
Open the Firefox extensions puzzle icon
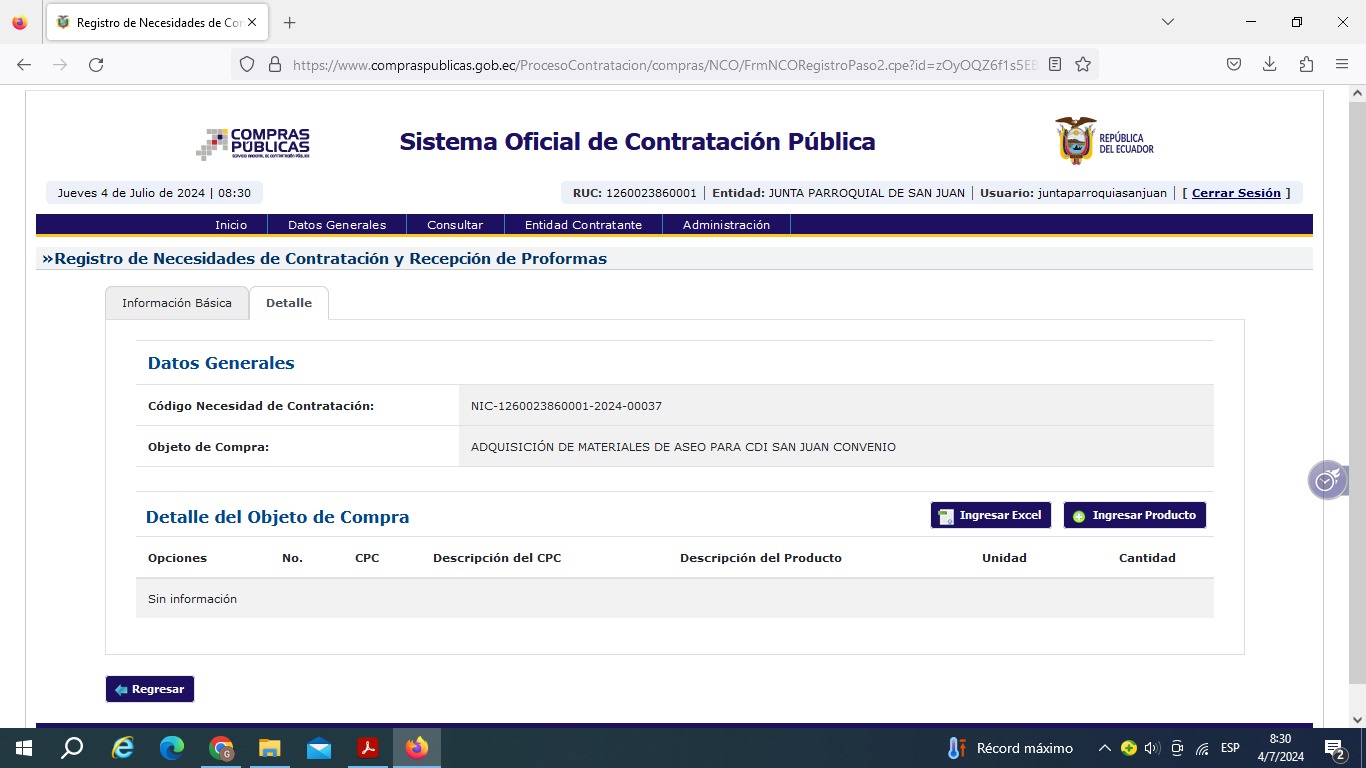click(1306, 65)
